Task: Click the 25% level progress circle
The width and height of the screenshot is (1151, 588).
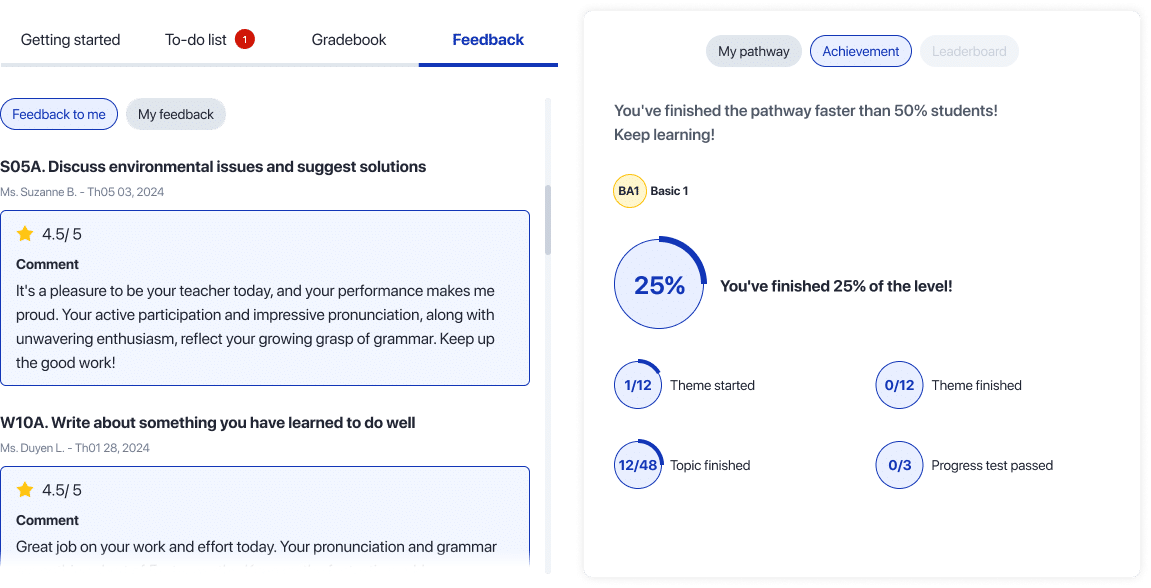Action: tap(659, 285)
